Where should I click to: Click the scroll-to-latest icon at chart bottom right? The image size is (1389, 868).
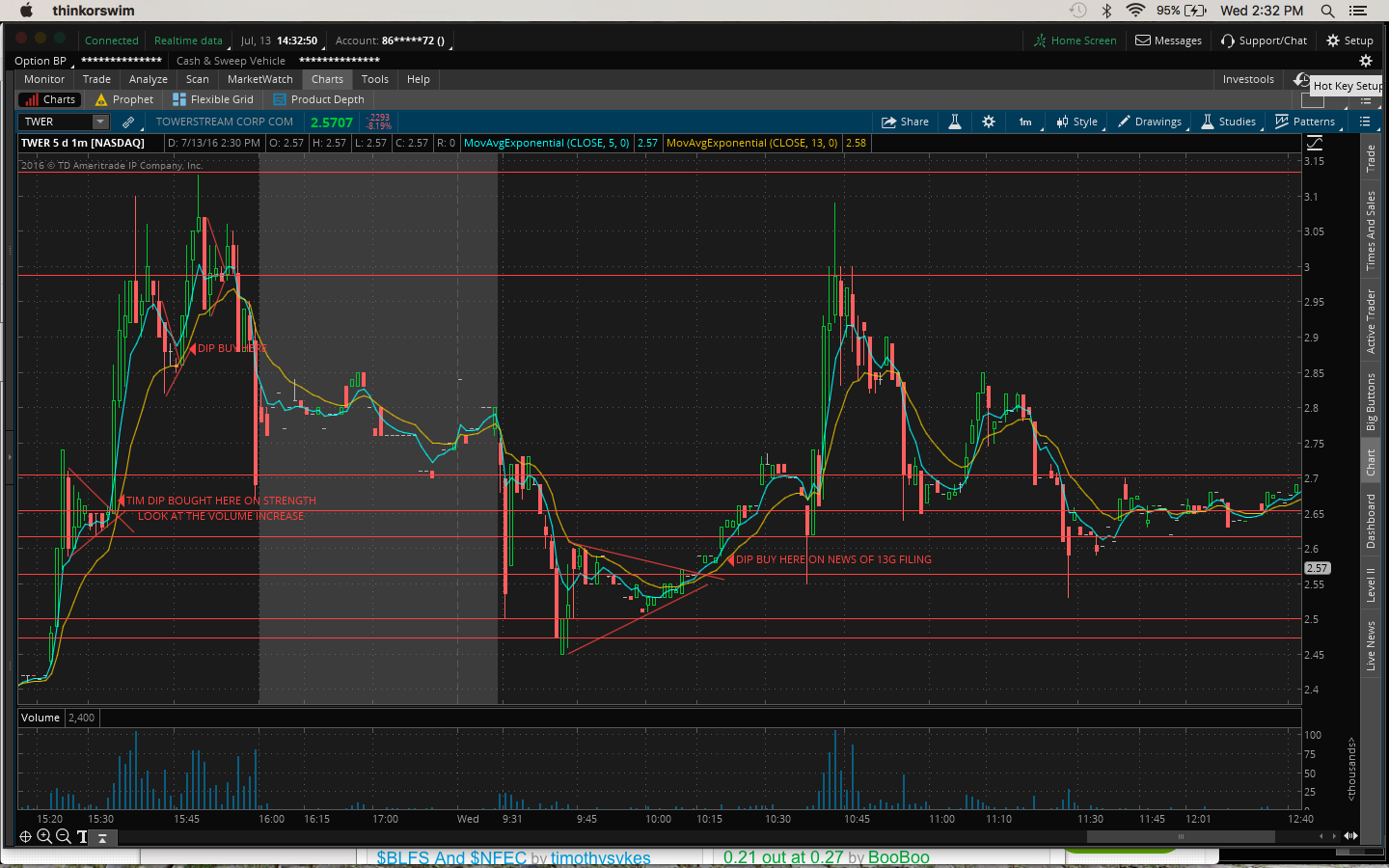1350,836
